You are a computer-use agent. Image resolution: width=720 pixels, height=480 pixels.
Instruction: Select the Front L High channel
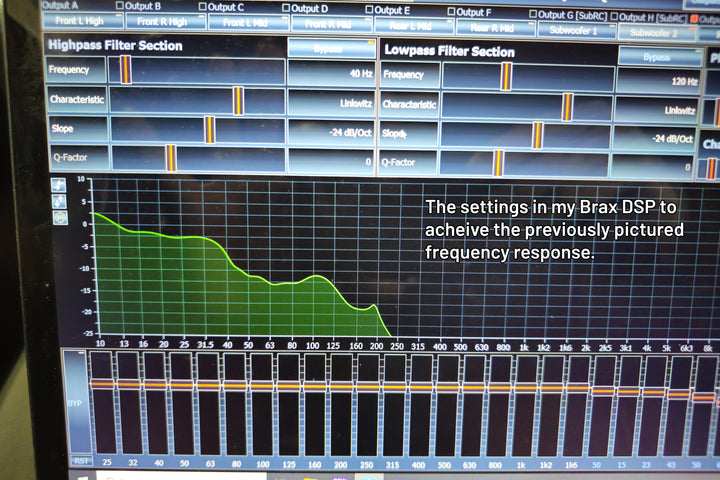point(83,21)
